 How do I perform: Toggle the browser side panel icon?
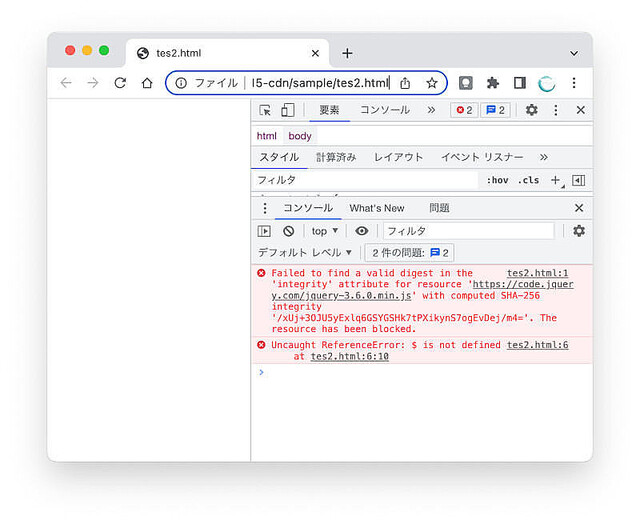tap(520, 83)
